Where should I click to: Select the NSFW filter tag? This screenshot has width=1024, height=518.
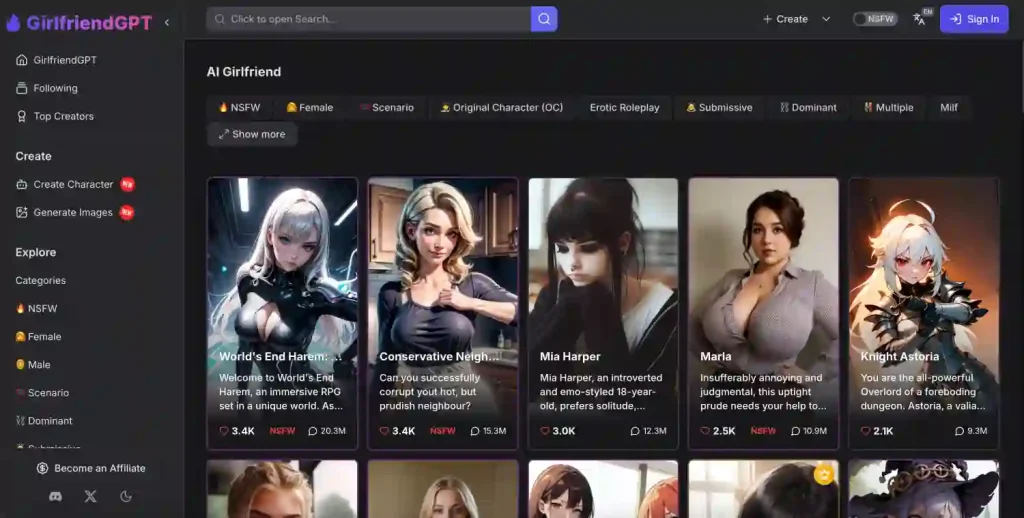point(239,108)
